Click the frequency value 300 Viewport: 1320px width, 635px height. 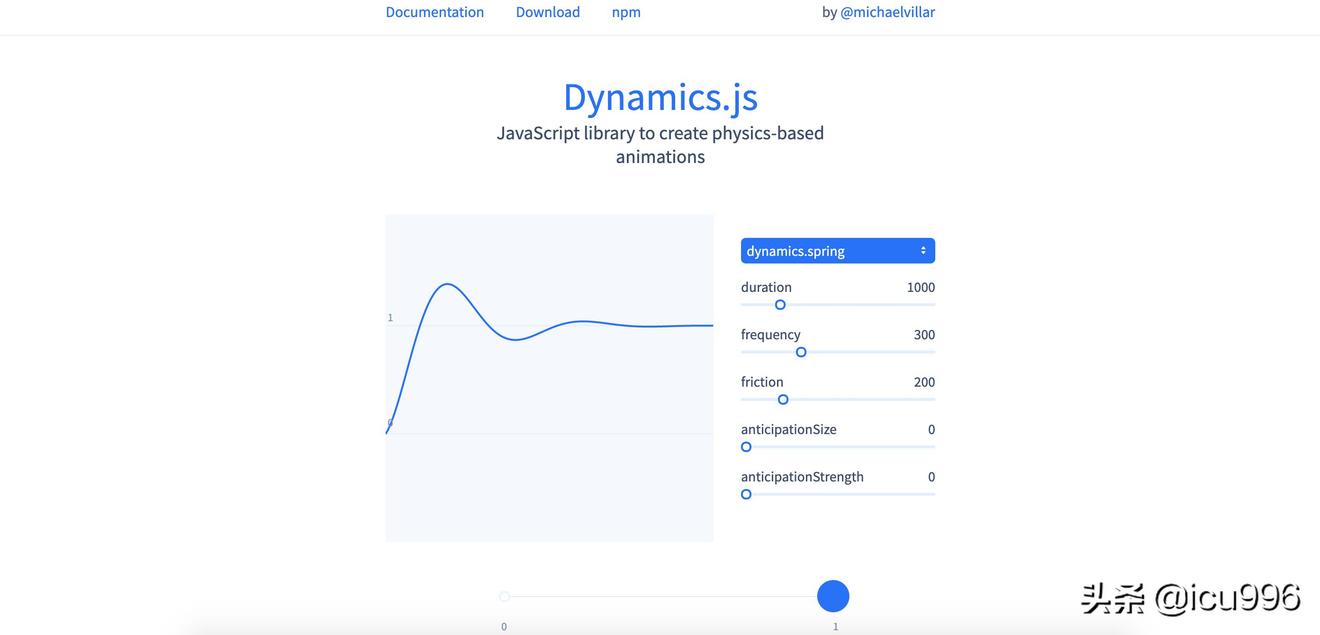click(x=924, y=335)
